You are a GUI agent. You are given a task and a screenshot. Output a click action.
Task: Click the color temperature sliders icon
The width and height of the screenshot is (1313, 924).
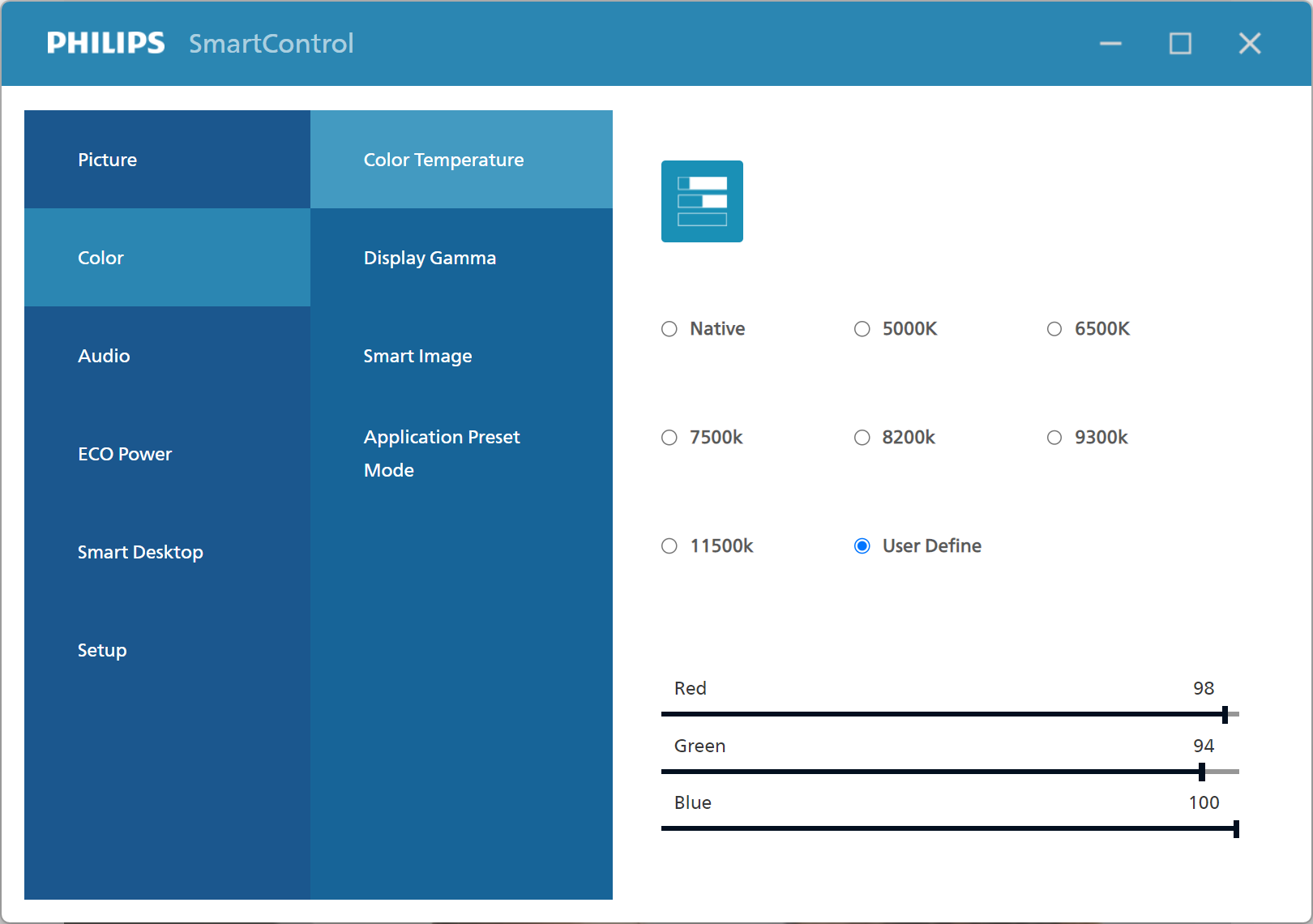pyautogui.click(x=702, y=201)
